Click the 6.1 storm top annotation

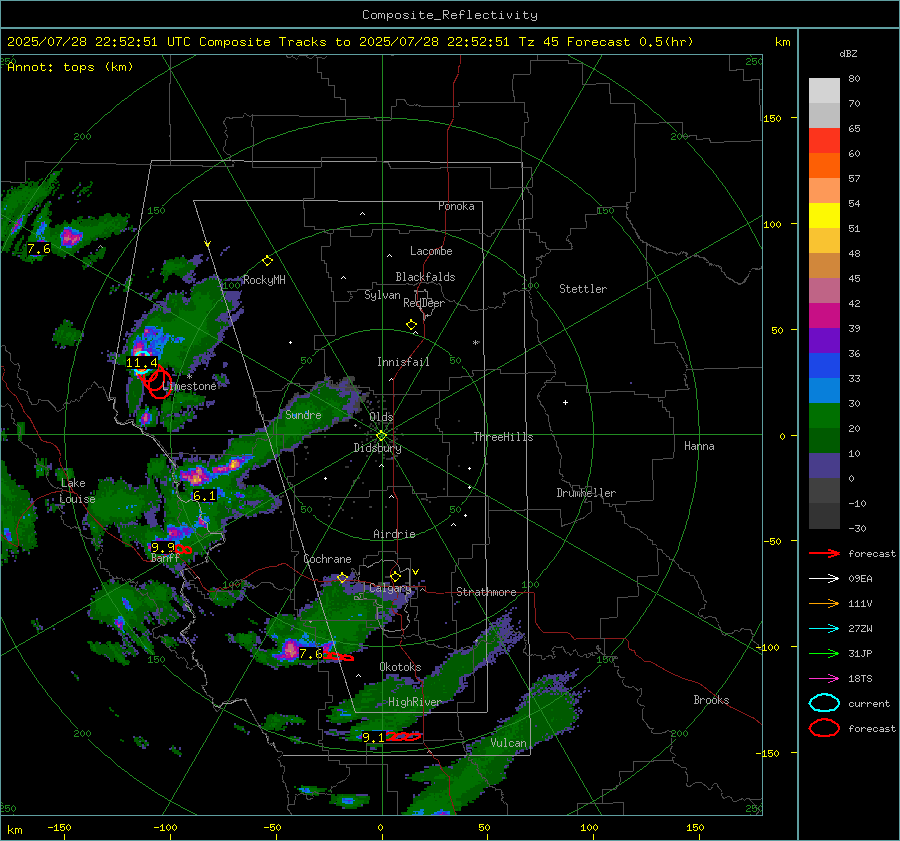204,495
